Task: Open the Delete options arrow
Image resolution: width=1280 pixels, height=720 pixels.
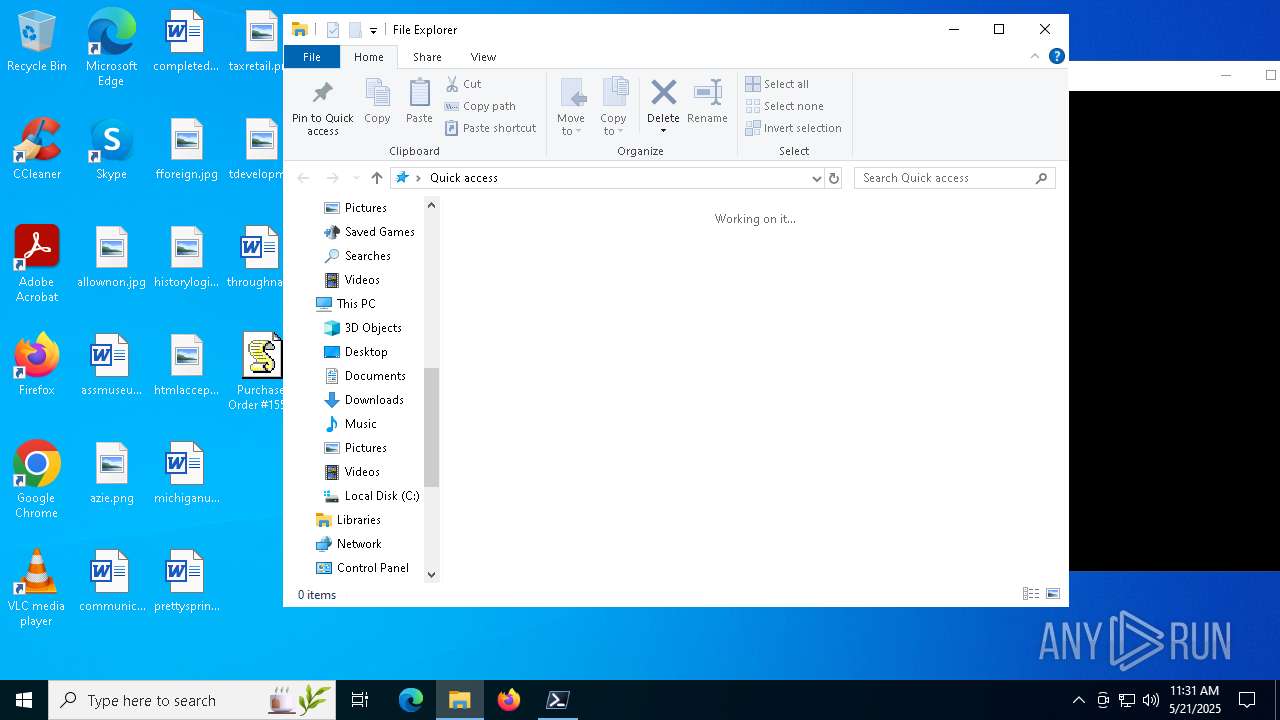Action: (x=663, y=130)
